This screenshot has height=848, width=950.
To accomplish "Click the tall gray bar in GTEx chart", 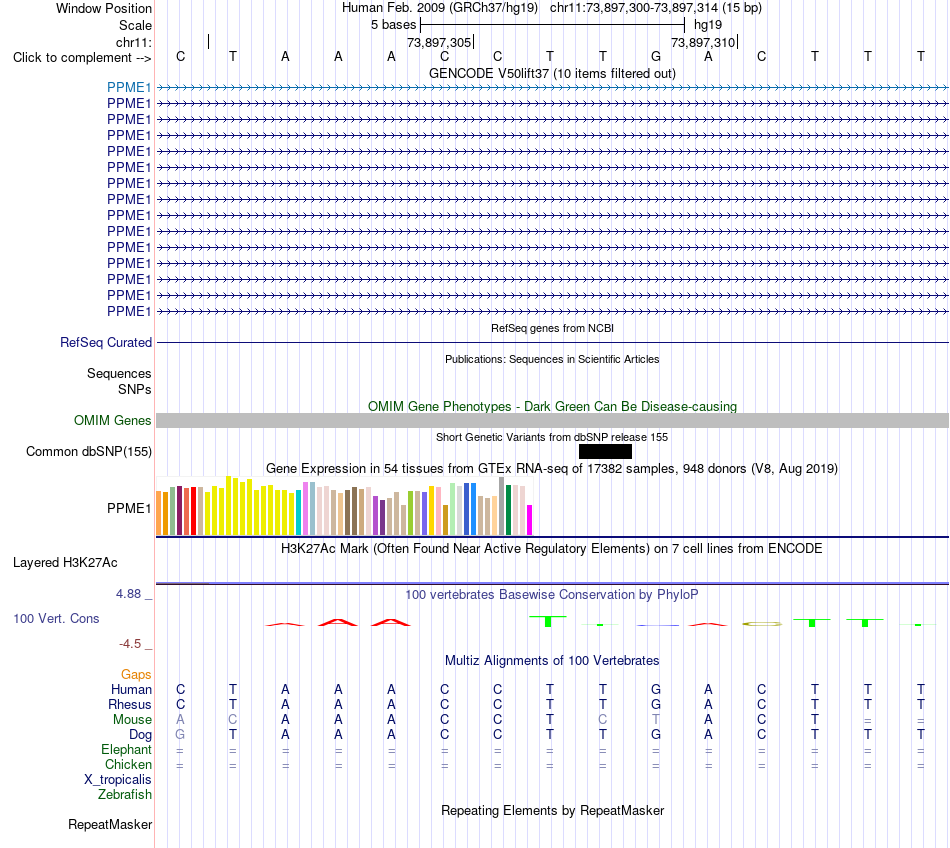I will point(502,506).
